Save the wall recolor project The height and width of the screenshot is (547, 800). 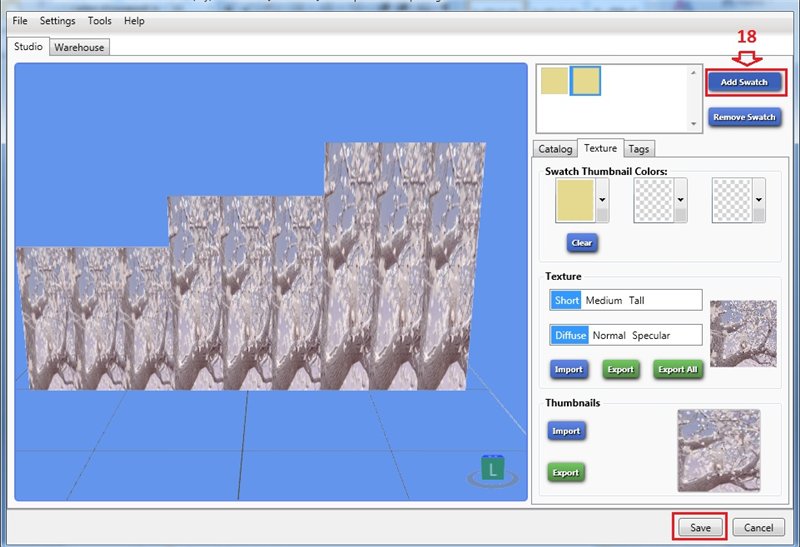pos(700,527)
